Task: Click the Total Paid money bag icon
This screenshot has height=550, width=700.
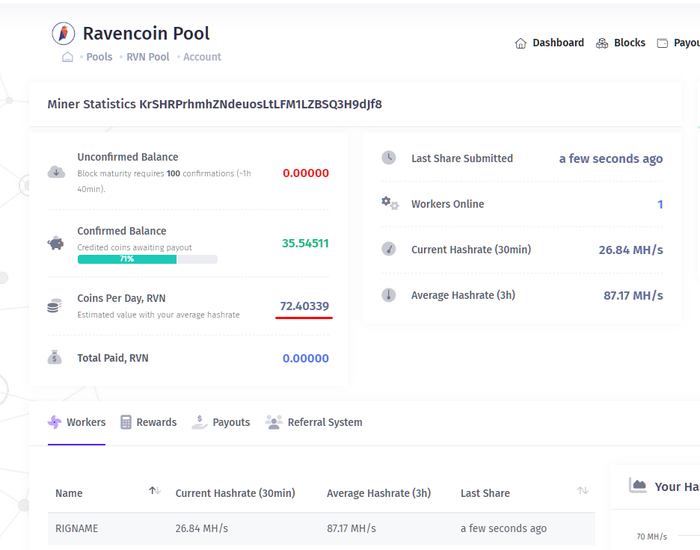Action: point(54,357)
